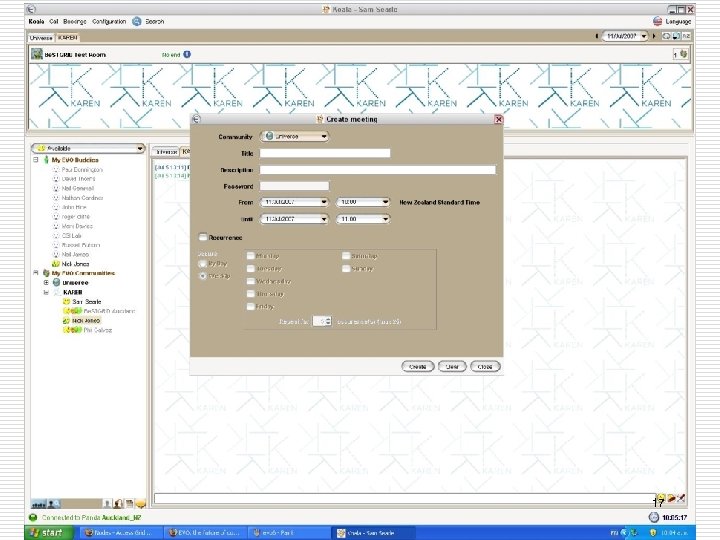Screen dimensions: 720x540
Task: Select the By Day radio button
Action: (x=202, y=264)
